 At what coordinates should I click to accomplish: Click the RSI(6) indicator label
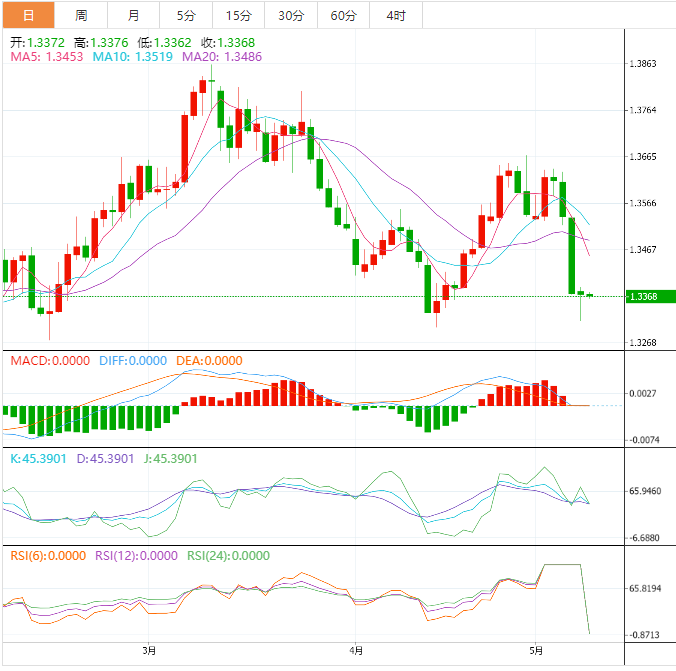47,556
